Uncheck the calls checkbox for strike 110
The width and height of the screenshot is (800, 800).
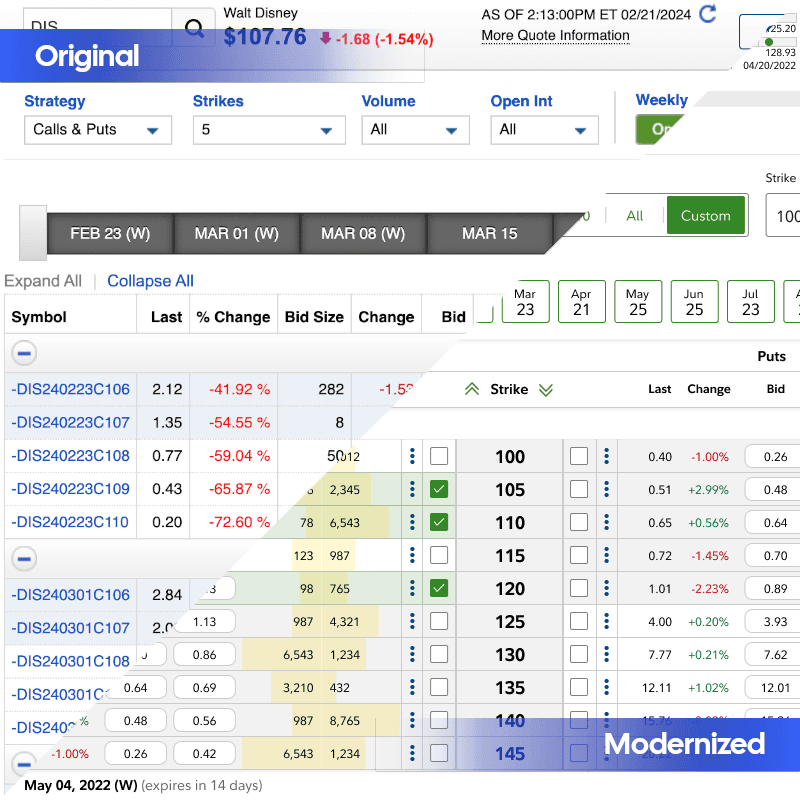439,522
